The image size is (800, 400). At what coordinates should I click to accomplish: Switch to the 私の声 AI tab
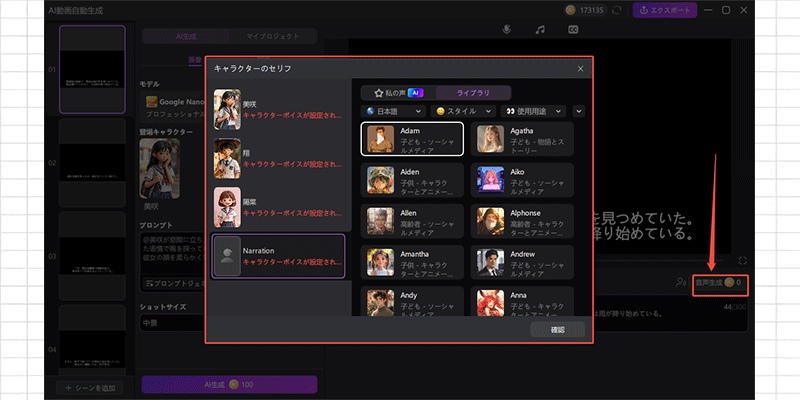[x=398, y=93]
